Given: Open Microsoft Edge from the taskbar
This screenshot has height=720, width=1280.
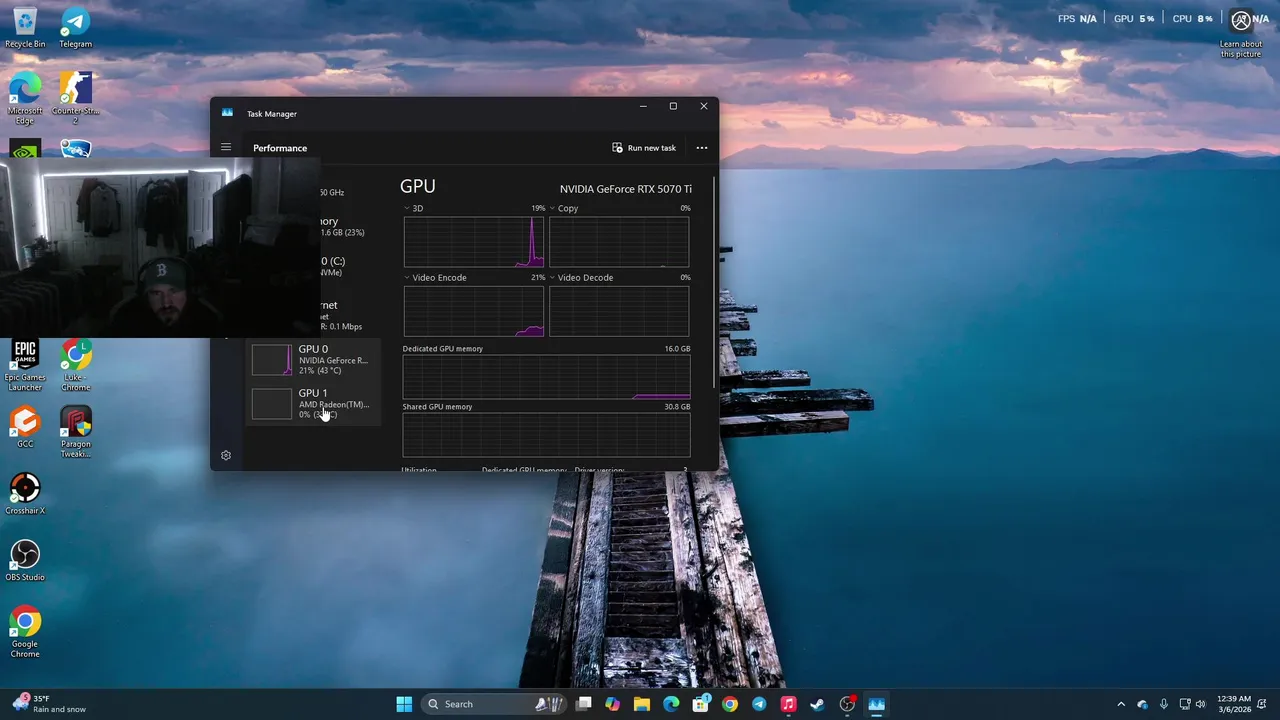Looking at the screenshot, I should pyautogui.click(x=671, y=704).
